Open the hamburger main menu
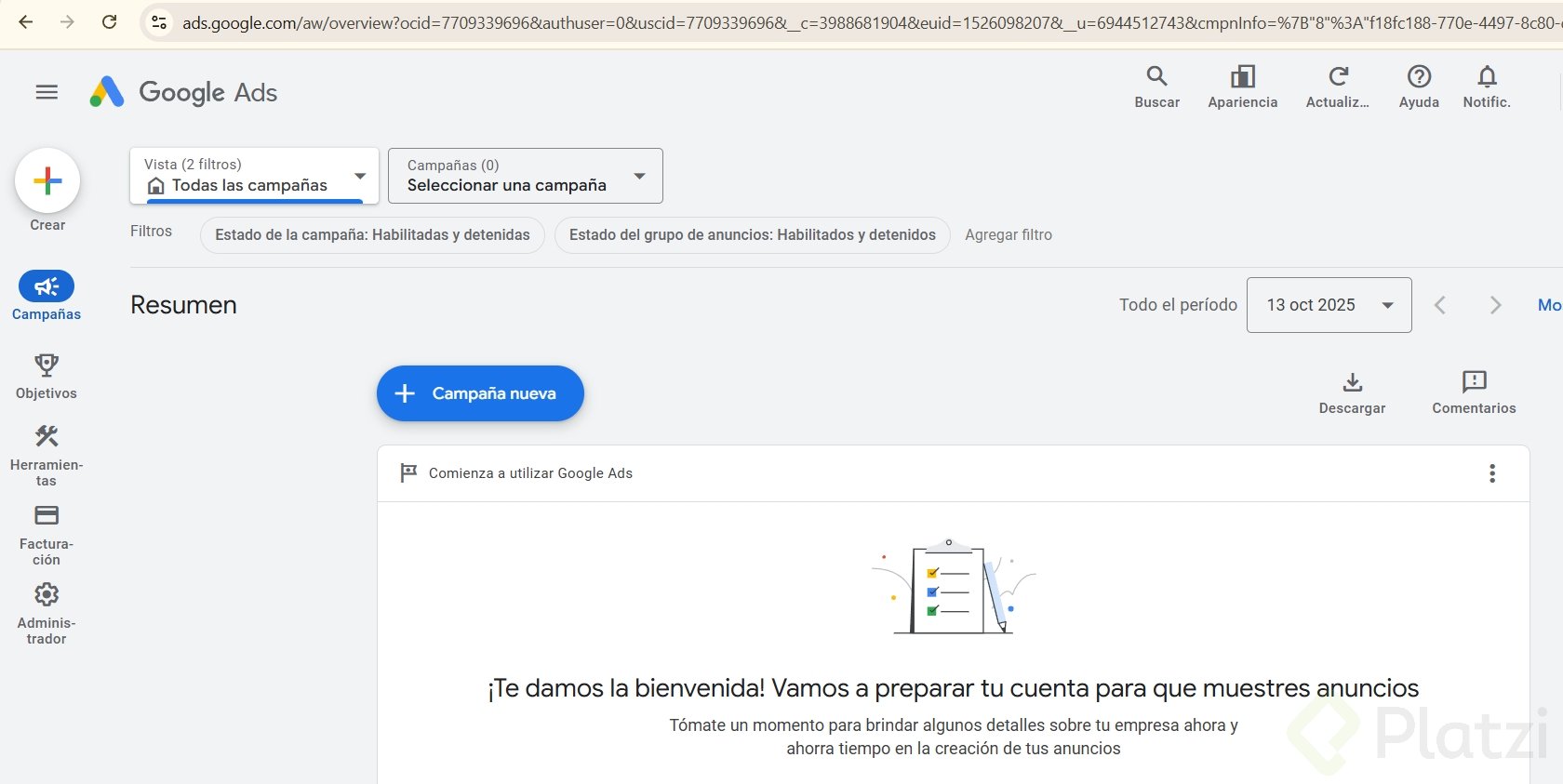1563x784 pixels. (47, 92)
